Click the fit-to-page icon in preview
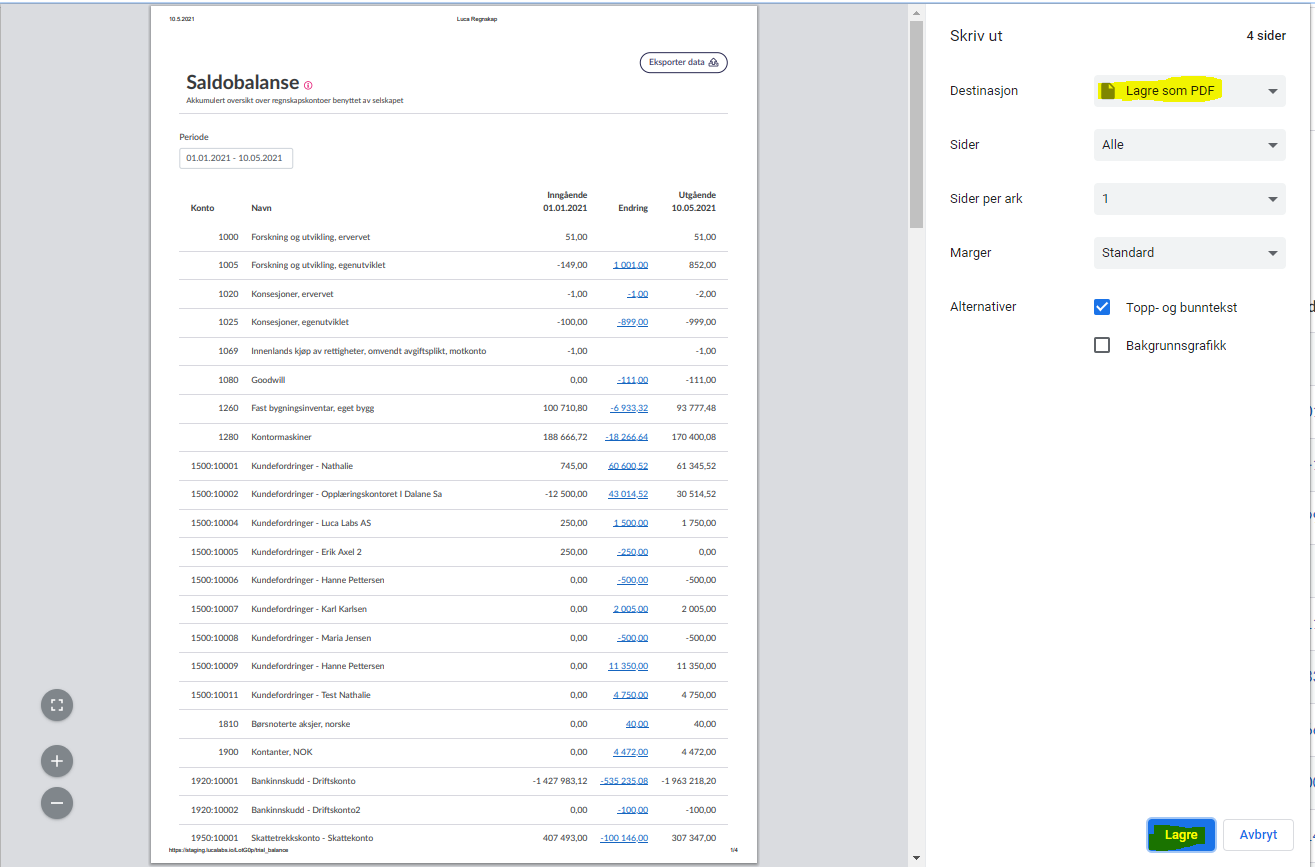Image resolution: width=1315 pixels, height=867 pixels. pyautogui.click(x=57, y=705)
